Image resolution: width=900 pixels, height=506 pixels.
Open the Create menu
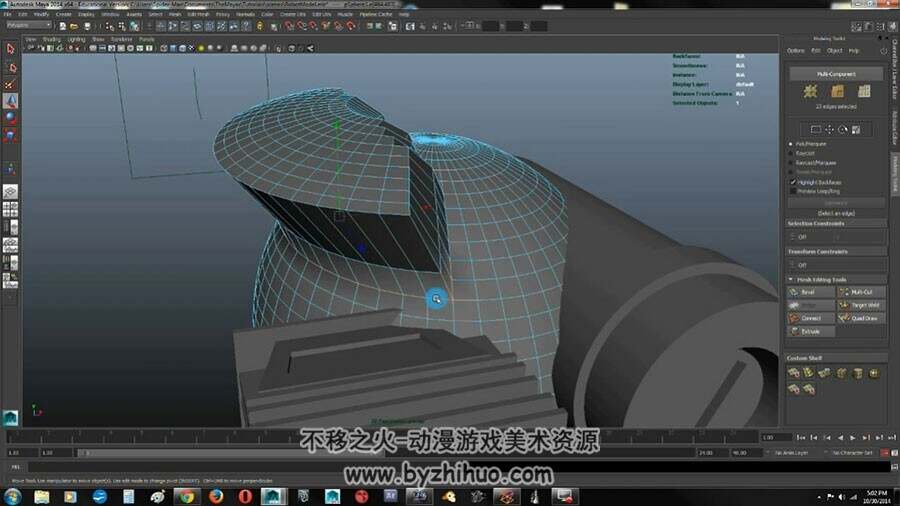click(64, 14)
